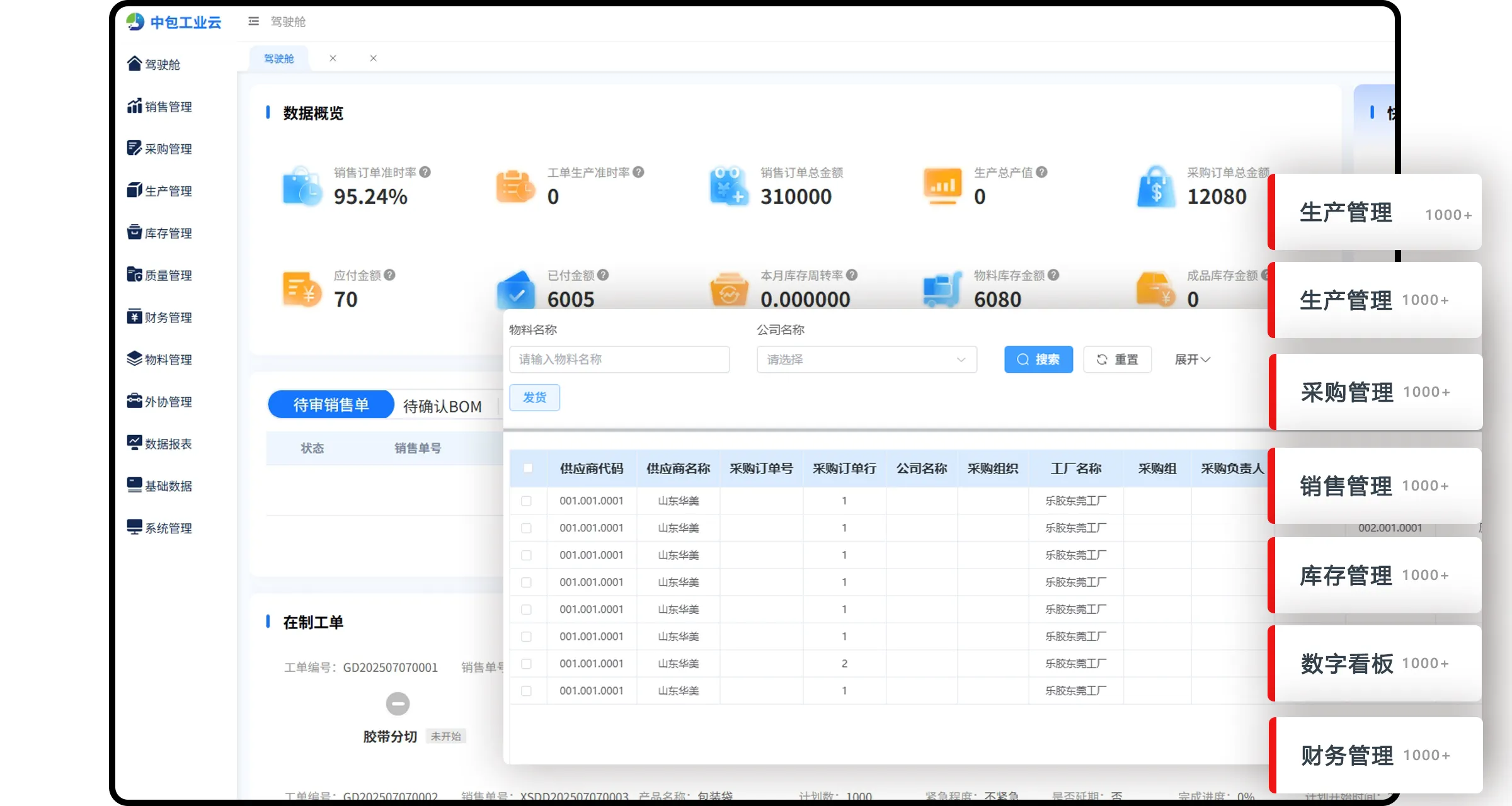Toggle the select-all checkbox in table header
This screenshot has width=1512, height=806.
528,468
